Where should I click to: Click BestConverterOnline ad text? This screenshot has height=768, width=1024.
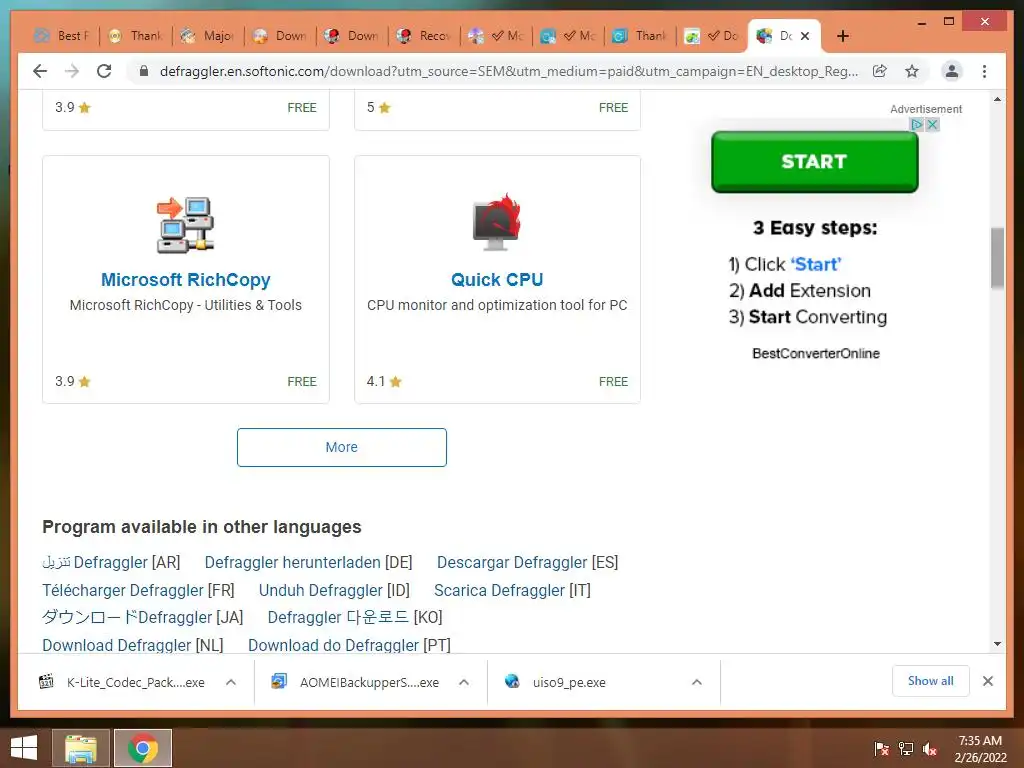(x=816, y=353)
